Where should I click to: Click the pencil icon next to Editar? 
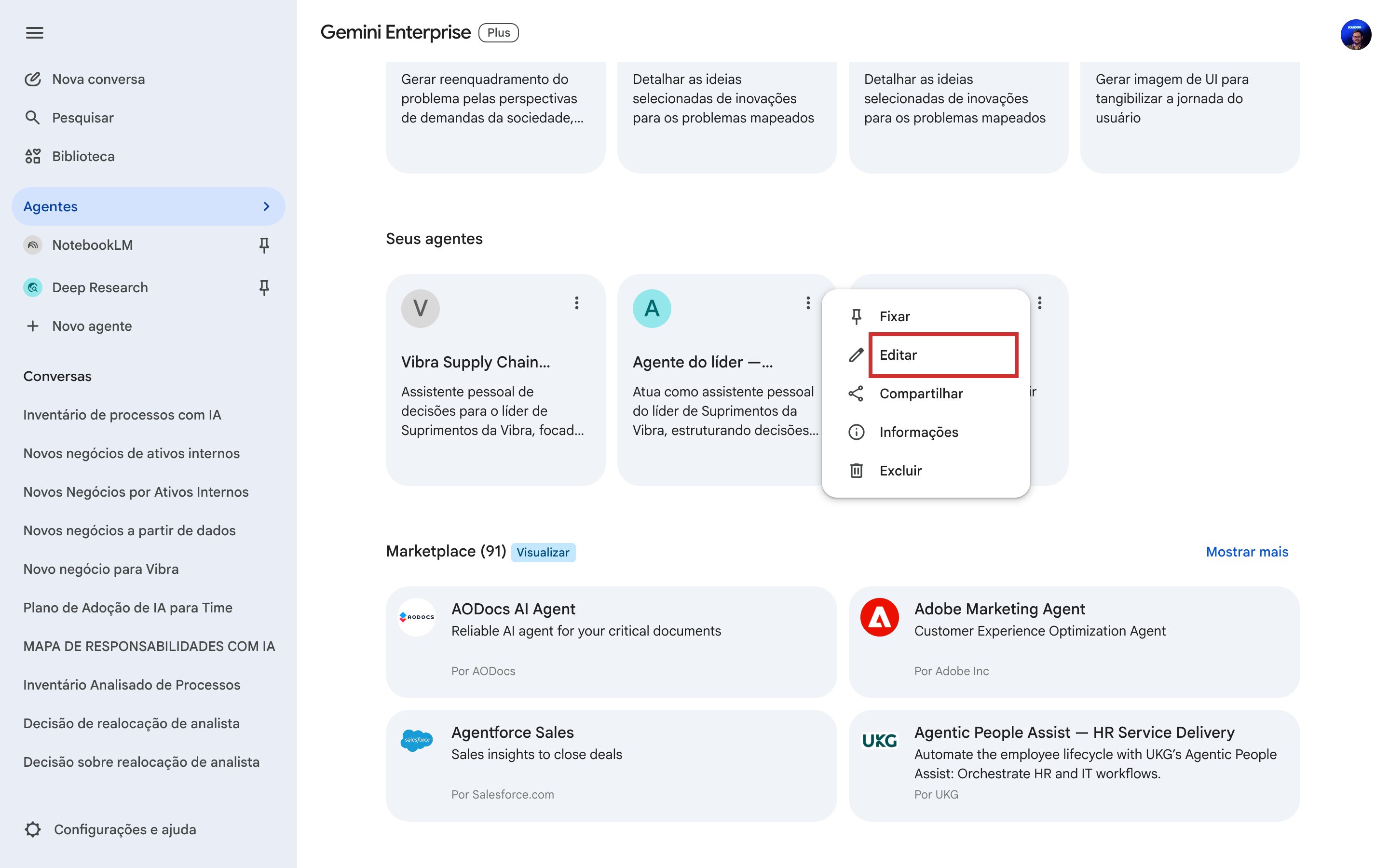[857, 355]
